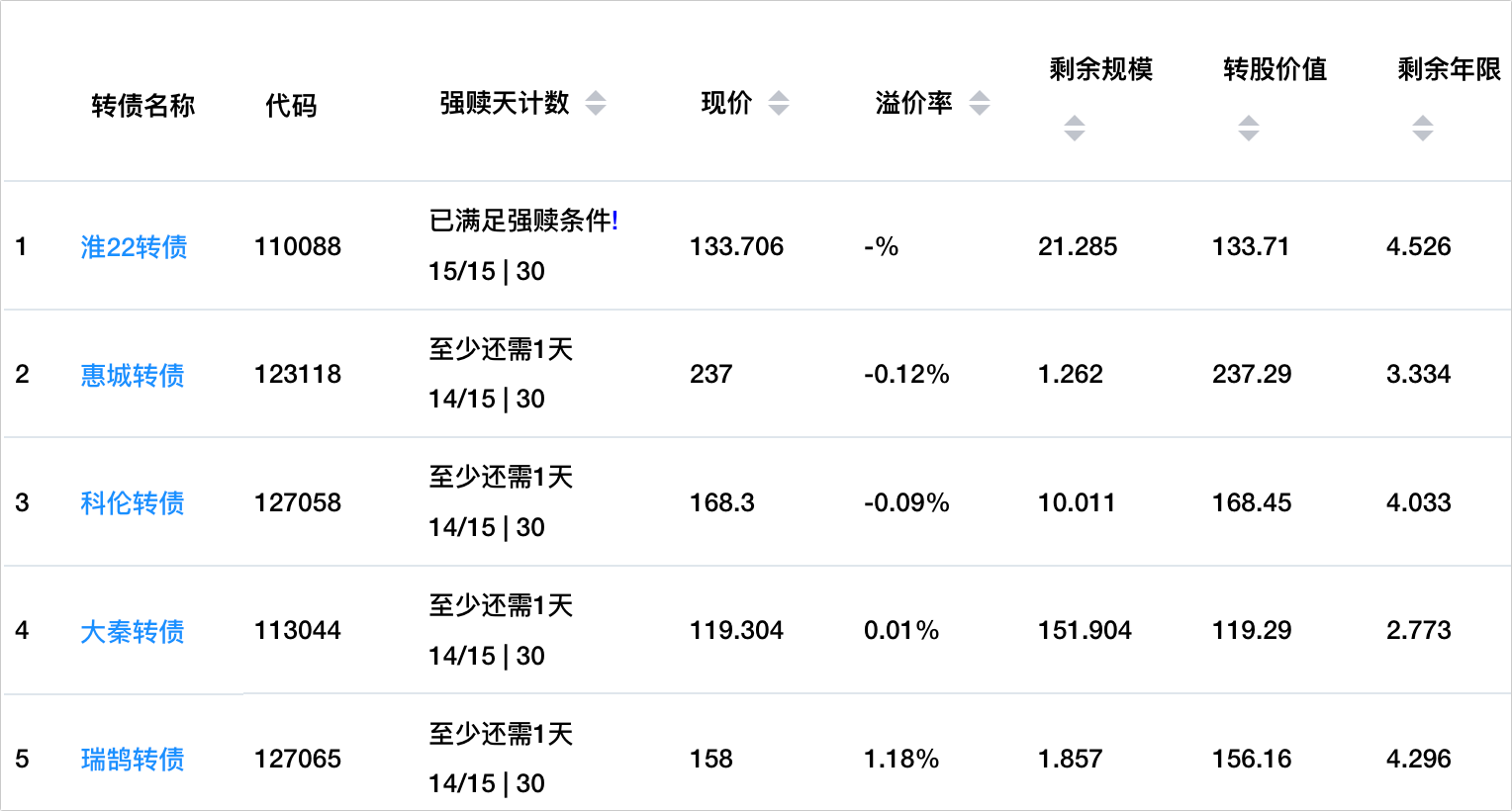This screenshot has height=811, width=1512.
Task: Click the 代码 column header
Action: coord(291,105)
